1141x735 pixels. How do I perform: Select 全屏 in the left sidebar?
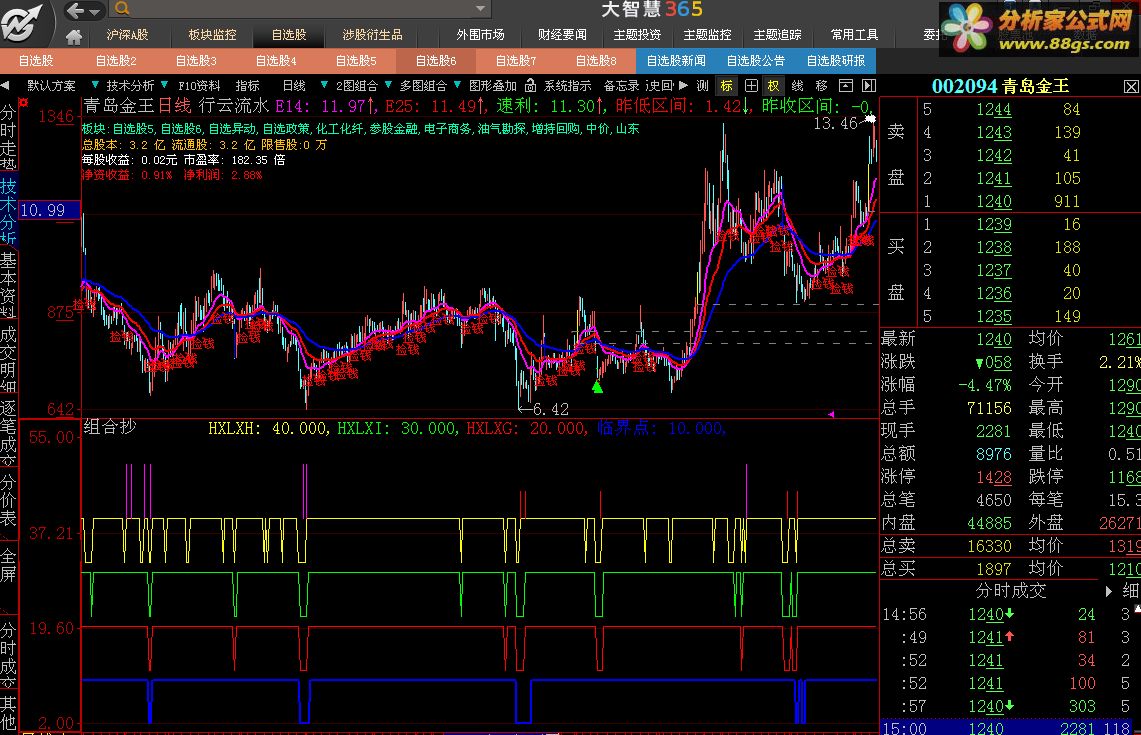click(x=8, y=566)
